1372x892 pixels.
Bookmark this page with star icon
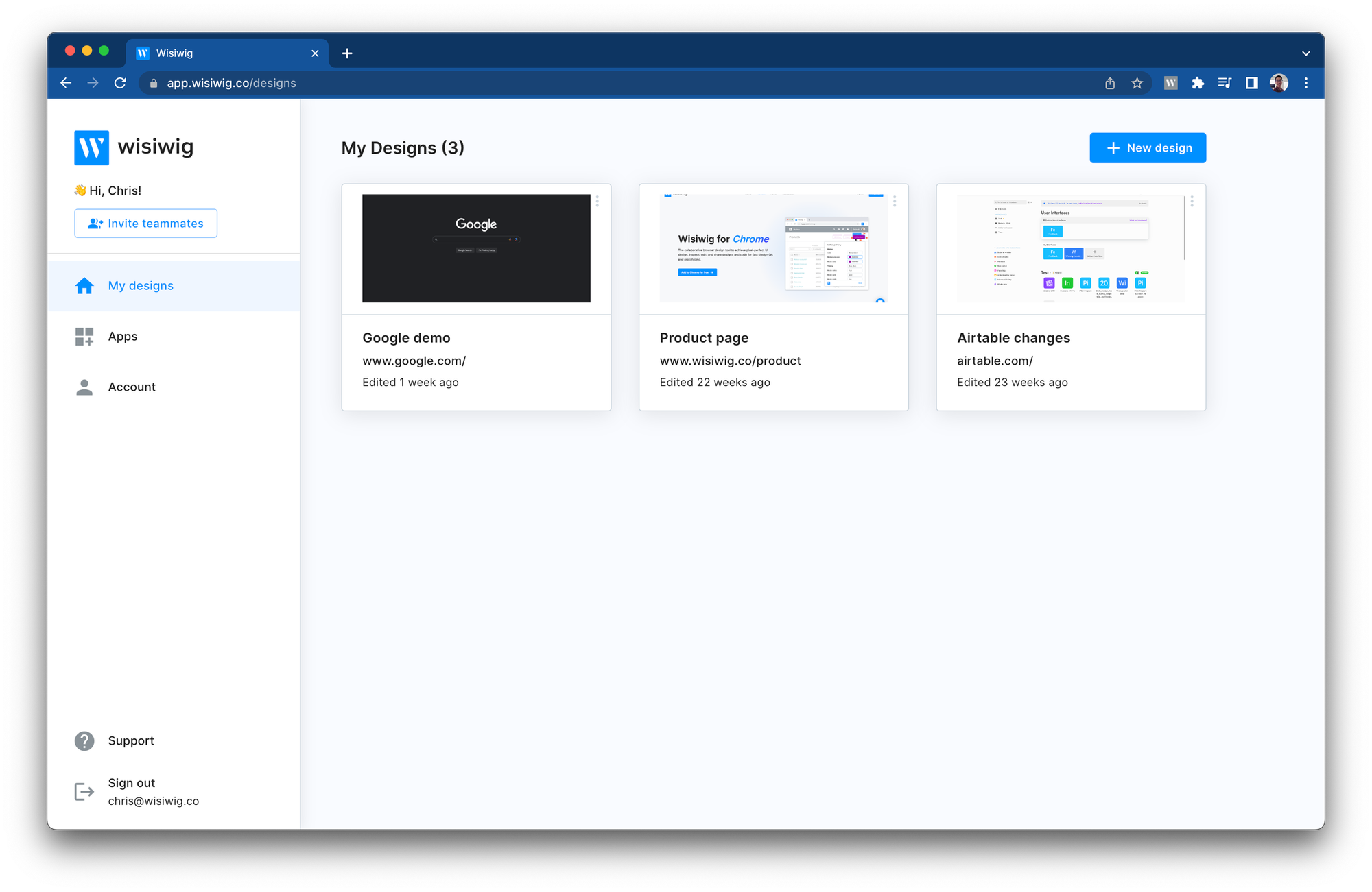(x=1137, y=83)
